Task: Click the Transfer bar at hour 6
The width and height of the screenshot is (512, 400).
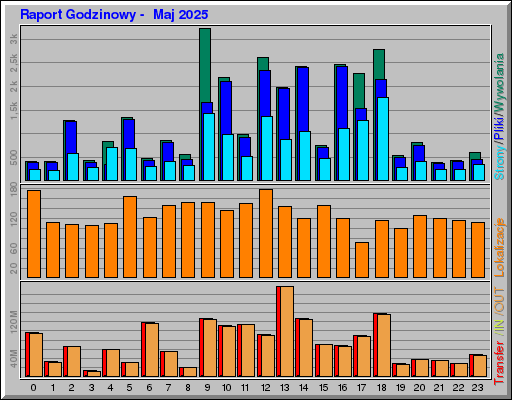Action: (x=150, y=349)
